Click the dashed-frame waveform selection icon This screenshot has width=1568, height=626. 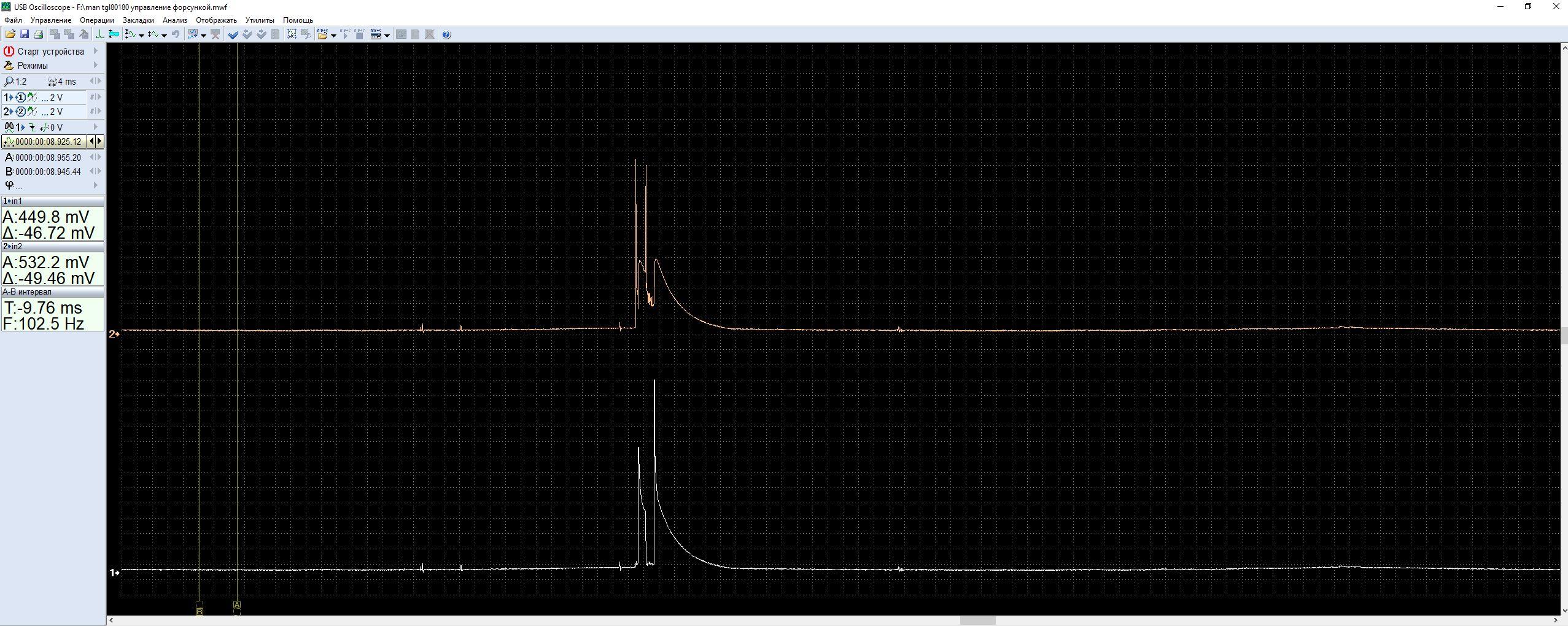click(x=292, y=34)
